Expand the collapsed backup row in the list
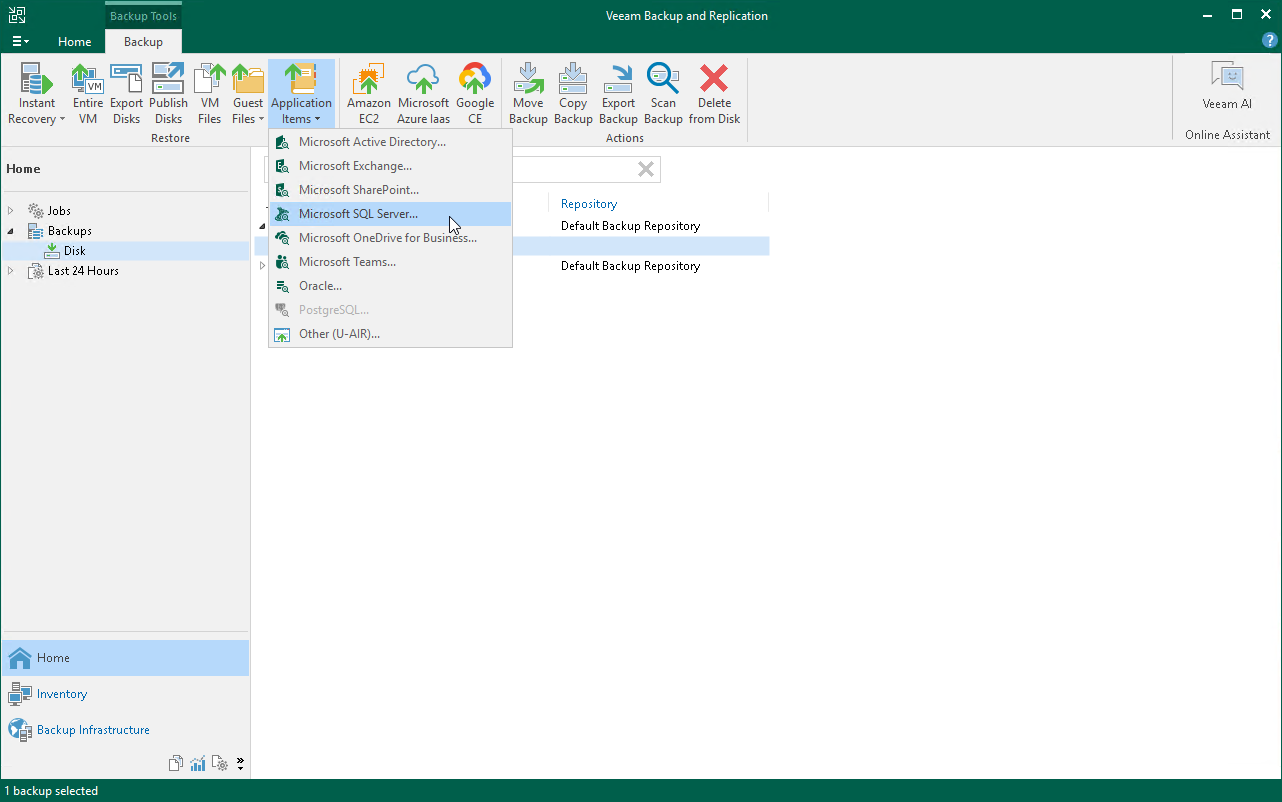The height and width of the screenshot is (802, 1282). click(x=262, y=266)
